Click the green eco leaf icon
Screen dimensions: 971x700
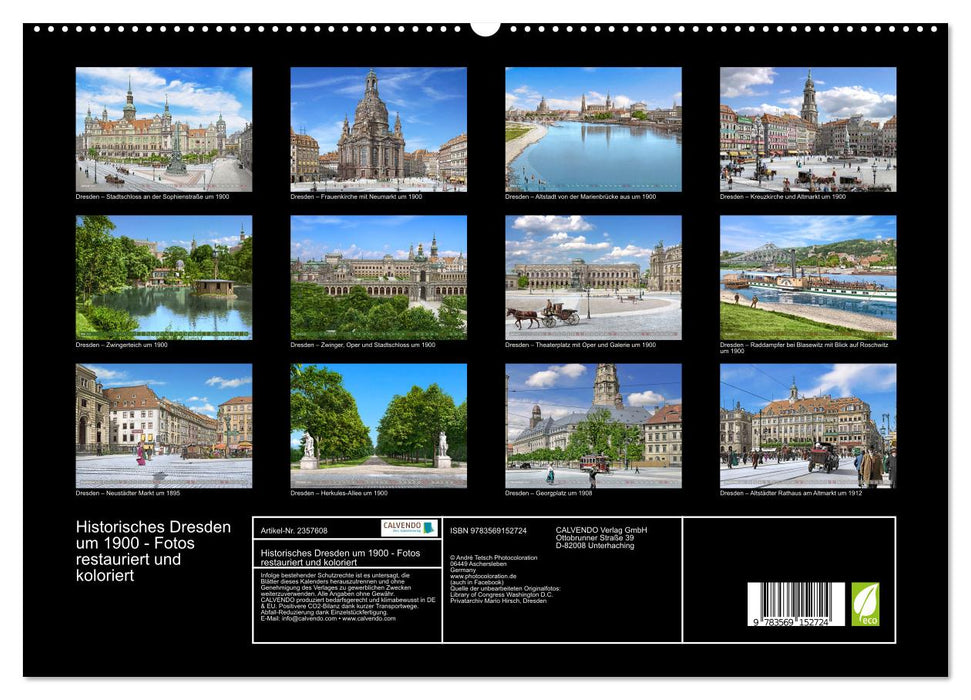point(865,604)
